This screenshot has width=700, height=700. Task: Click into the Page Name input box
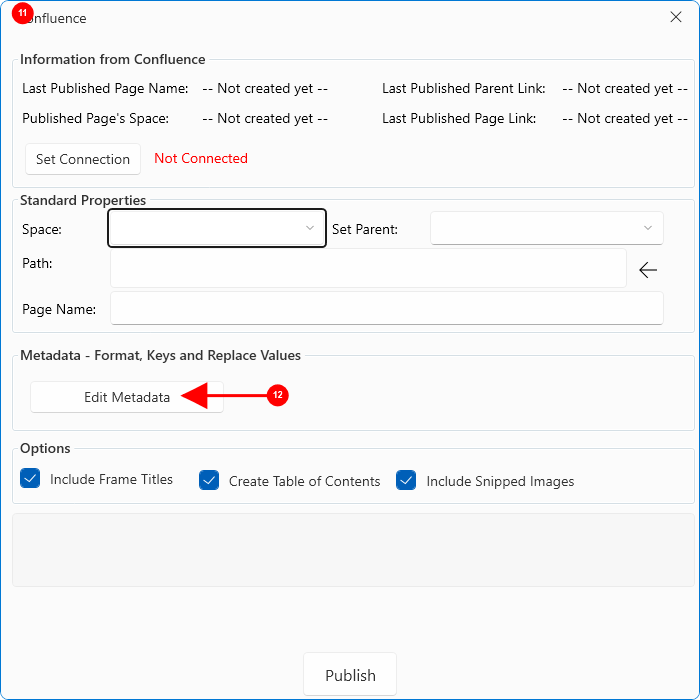click(386, 308)
